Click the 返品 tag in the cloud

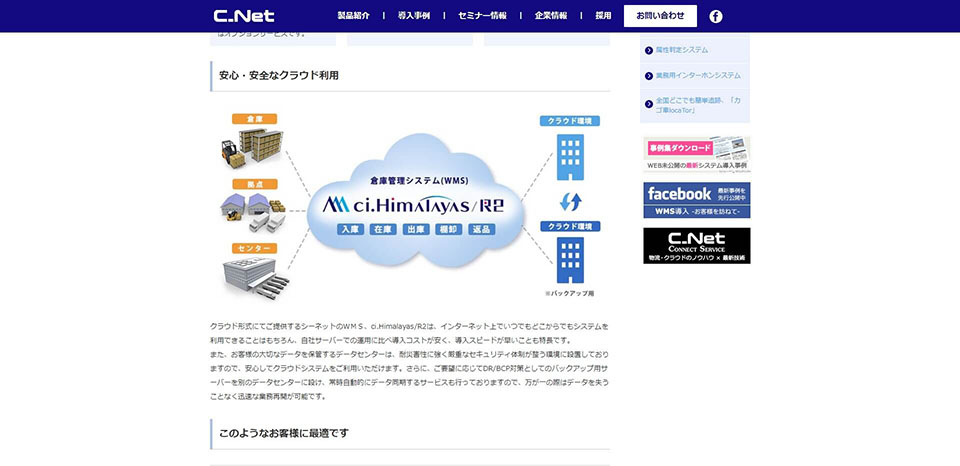coord(481,230)
